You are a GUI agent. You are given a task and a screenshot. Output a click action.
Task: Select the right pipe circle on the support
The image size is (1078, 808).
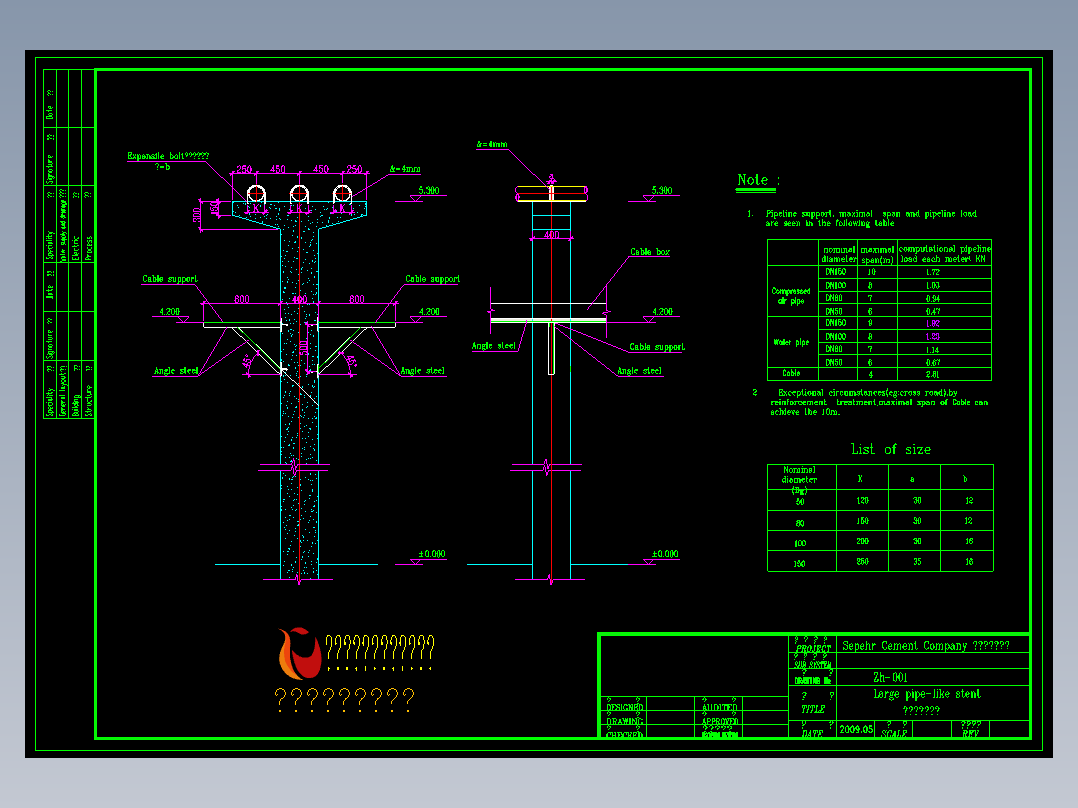click(342, 195)
